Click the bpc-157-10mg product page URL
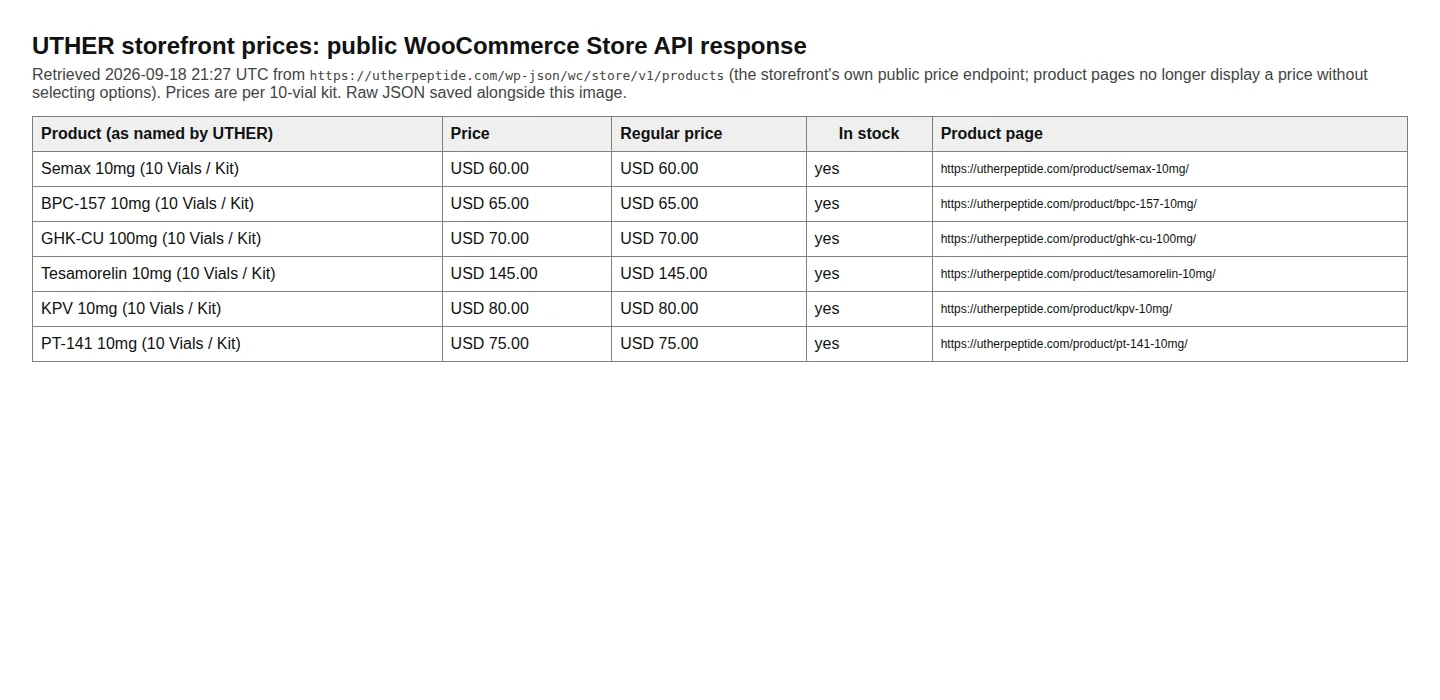1440x700 pixels. pyautogui.click(x=1068, y=204)
